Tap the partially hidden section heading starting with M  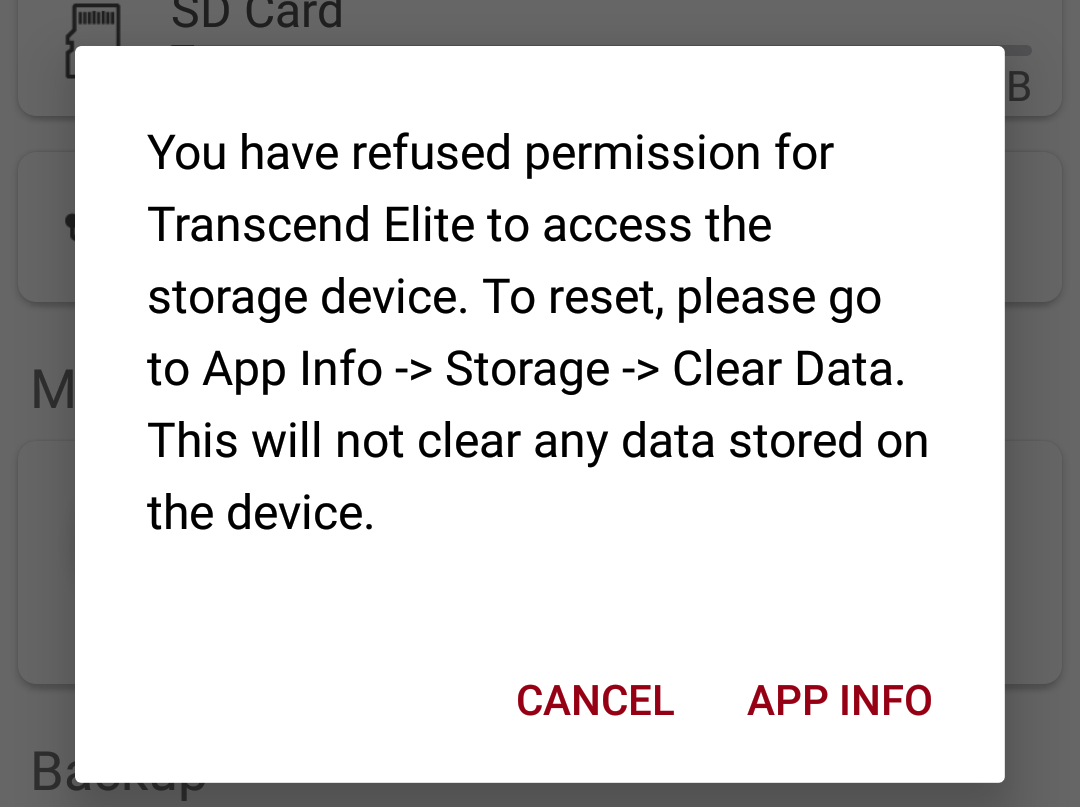pos(50,390)
